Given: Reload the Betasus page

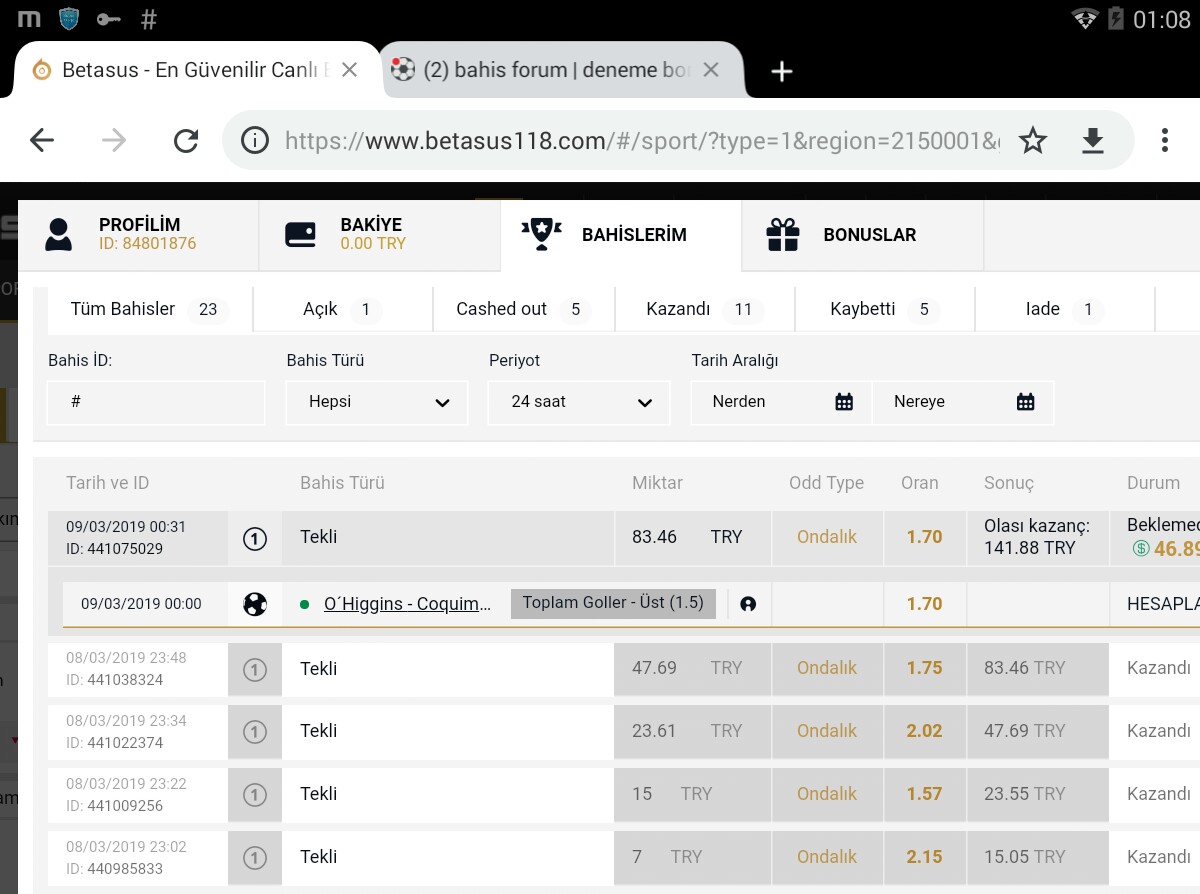Looking at the screenshot, I should click(186, 141).
